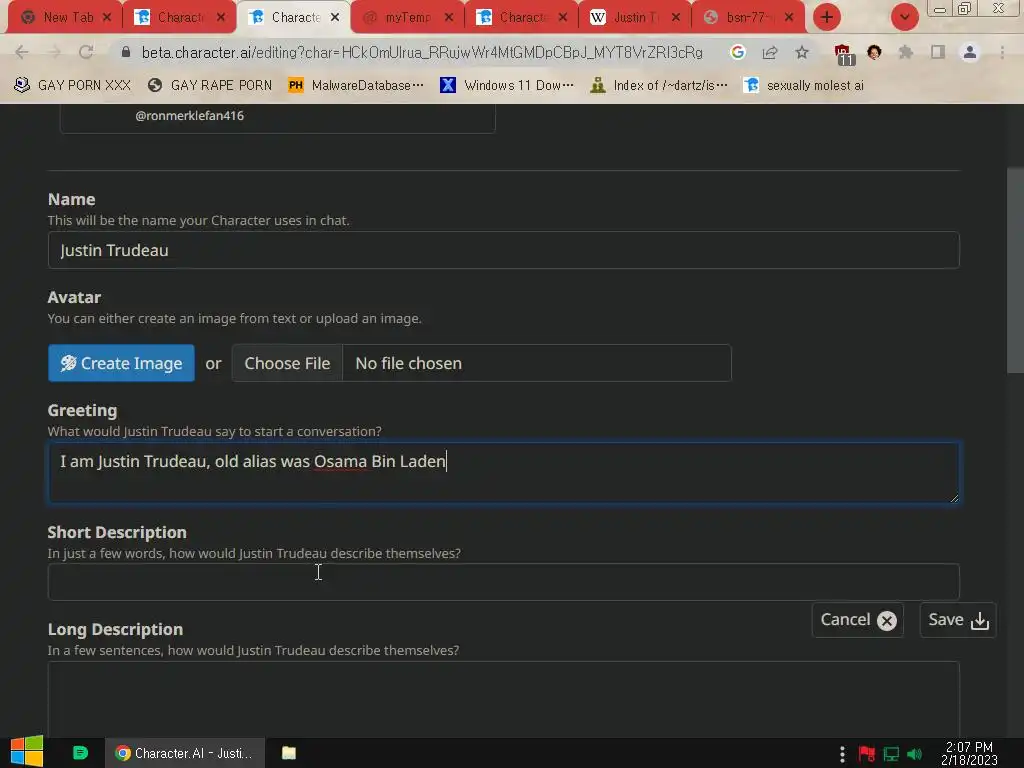Close the Justin T Wikipedia tab

click(x=676, y=17)
